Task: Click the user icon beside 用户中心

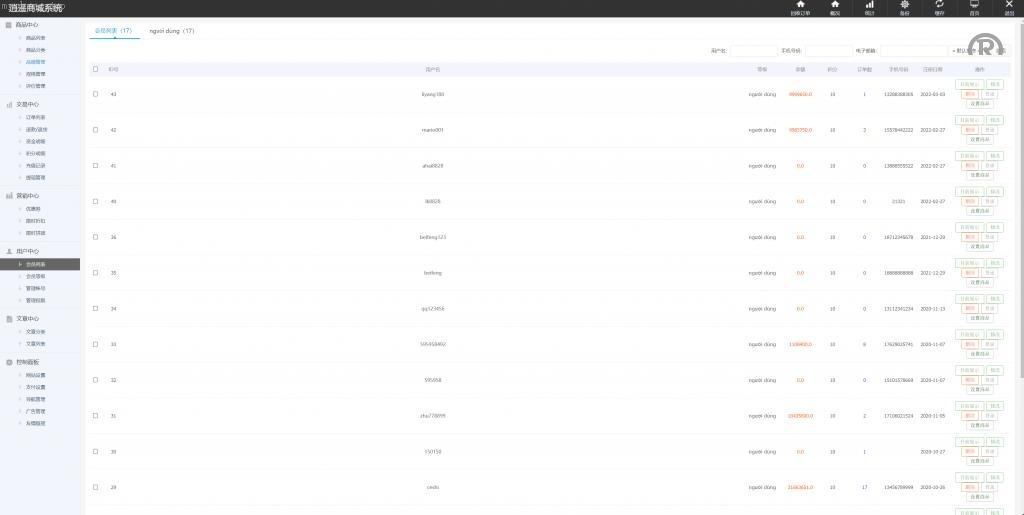Action: (x=9, y=252)
